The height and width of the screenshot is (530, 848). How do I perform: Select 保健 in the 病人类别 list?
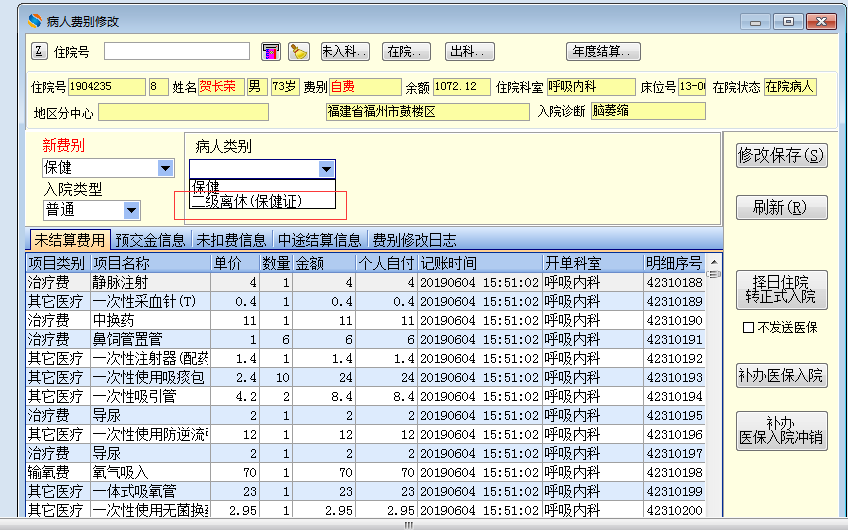(262, 187)
